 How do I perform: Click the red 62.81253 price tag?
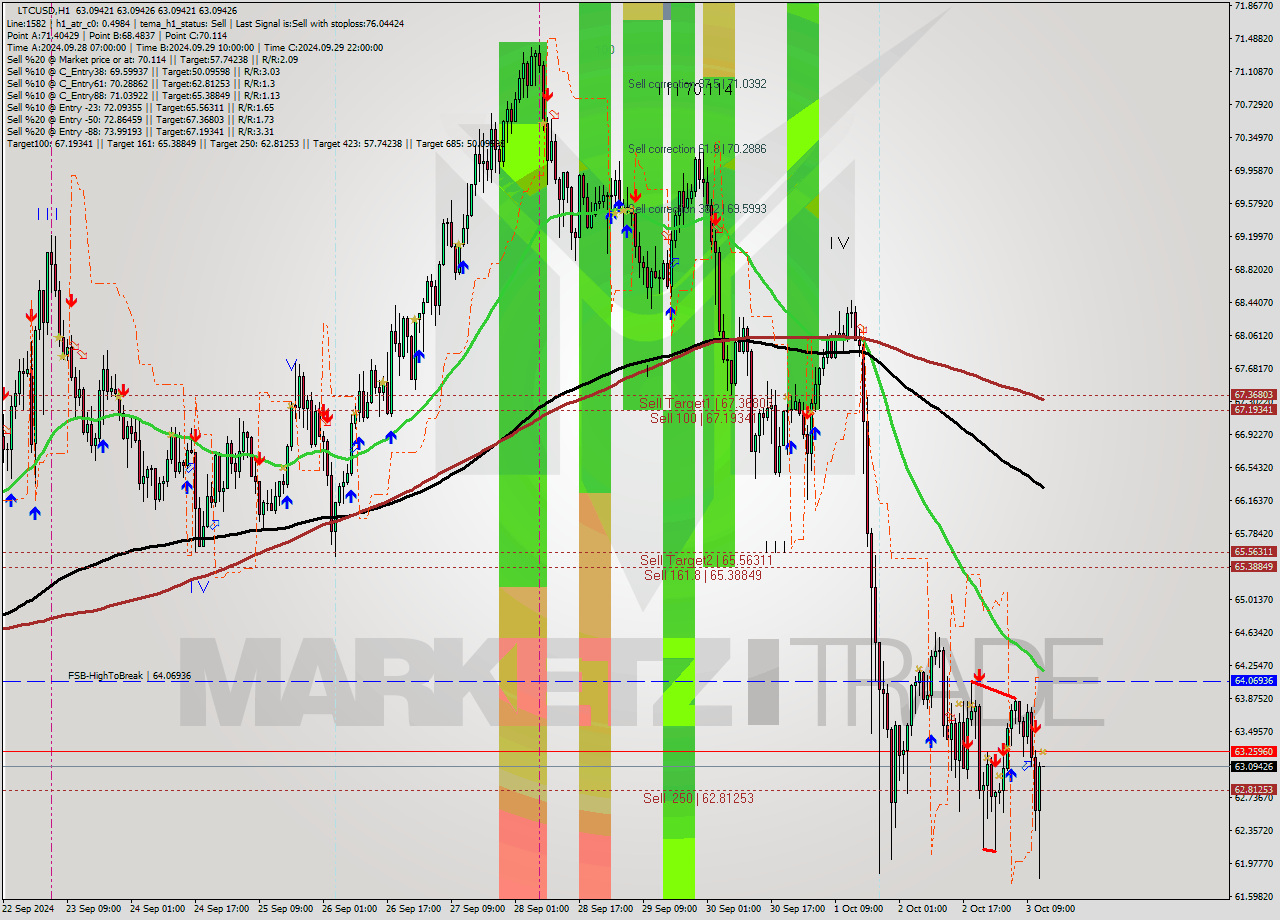1253,790
